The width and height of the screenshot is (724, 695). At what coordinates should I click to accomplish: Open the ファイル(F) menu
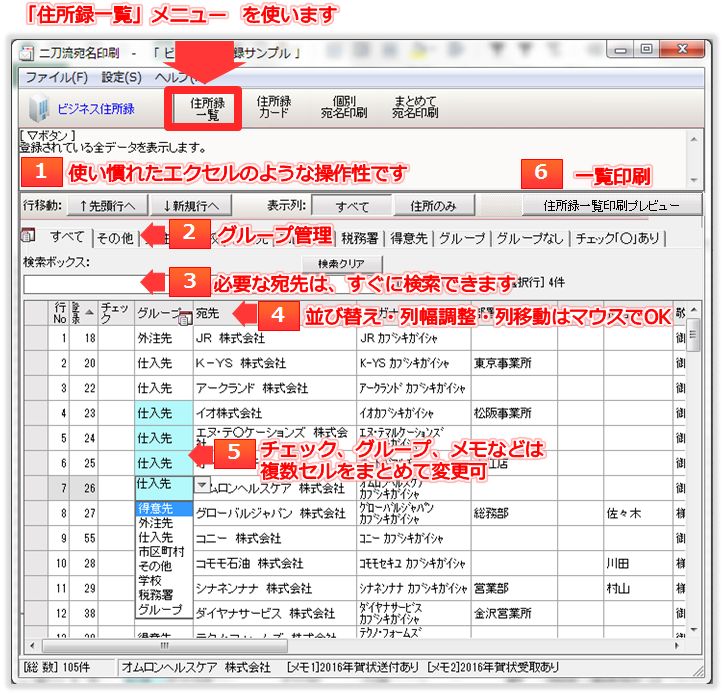click(x=56, y=77)
